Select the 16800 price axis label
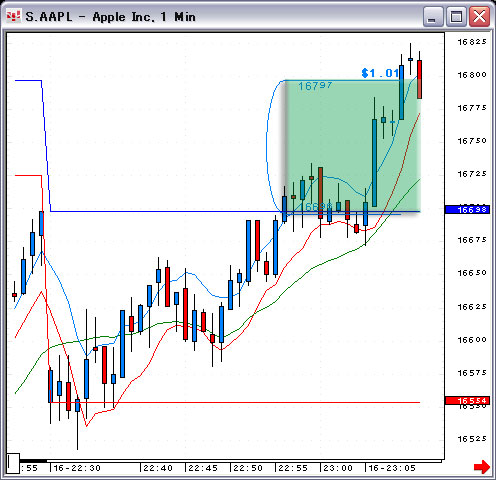 click(472, 75)
